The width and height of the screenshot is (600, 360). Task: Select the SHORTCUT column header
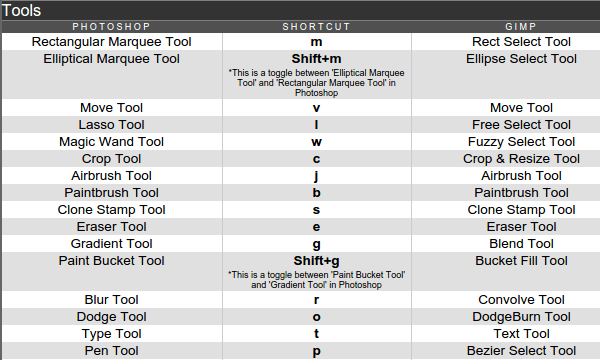click(x=316, y=26)
